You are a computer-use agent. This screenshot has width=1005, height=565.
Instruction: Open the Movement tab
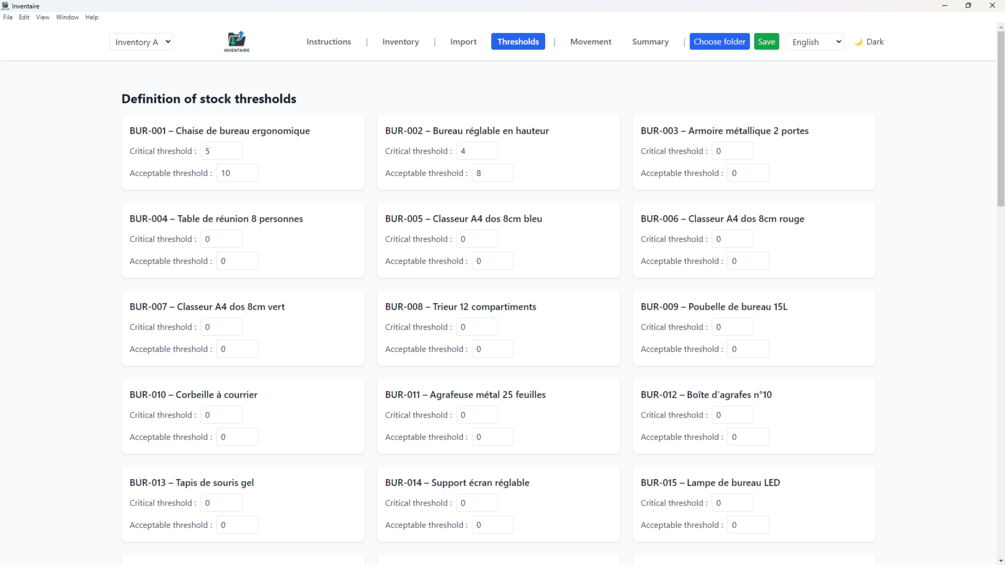point(591,42)
